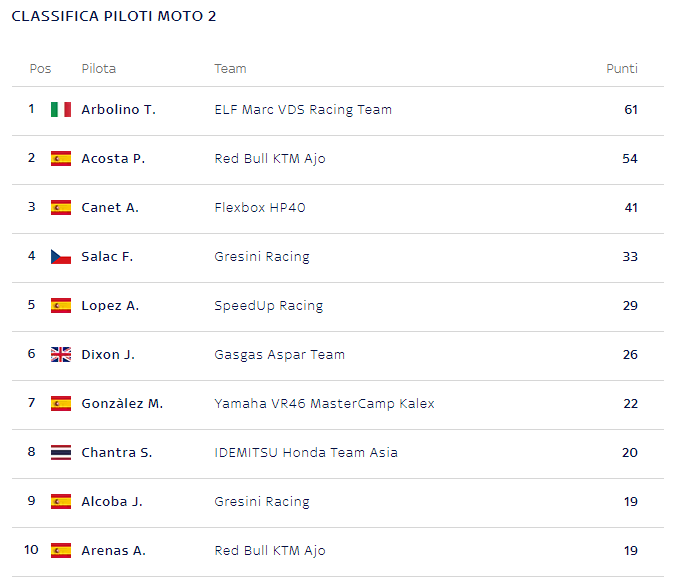Click the Pilota column header
The image size is (676, 577).
[x=99, y=69]
